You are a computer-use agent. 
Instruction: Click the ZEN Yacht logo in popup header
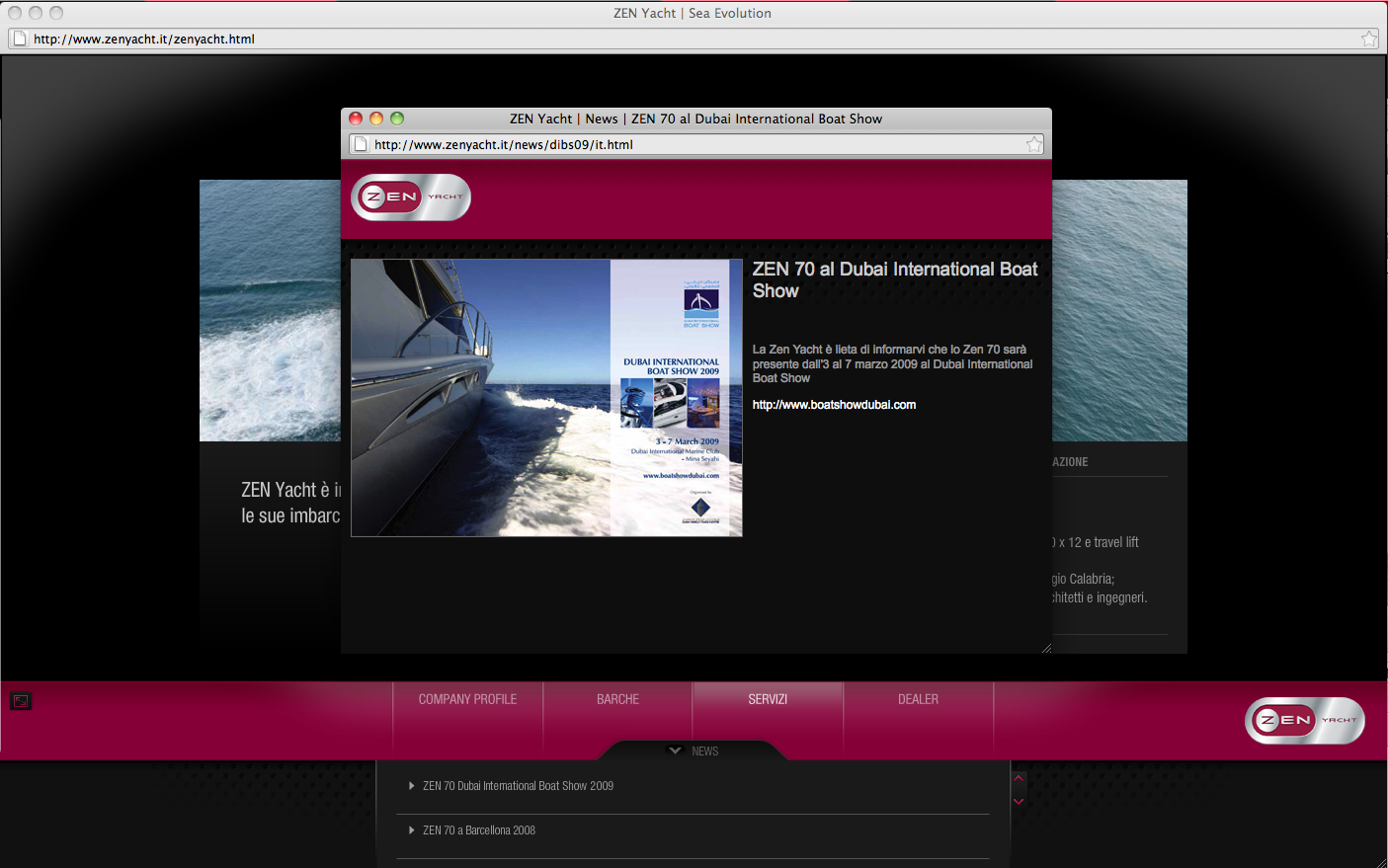(411, 197)
